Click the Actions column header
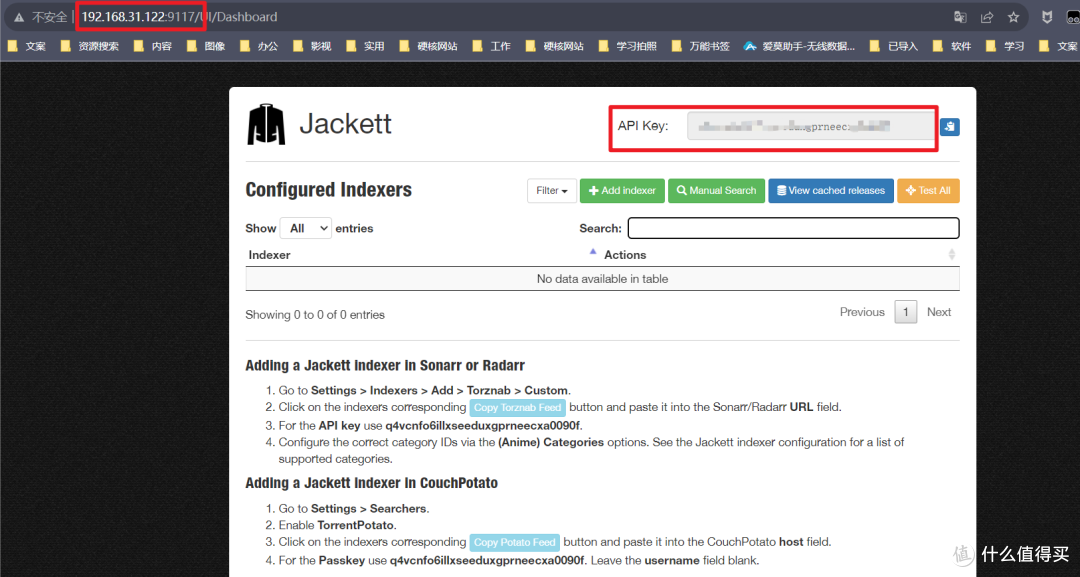 point(625,255)
